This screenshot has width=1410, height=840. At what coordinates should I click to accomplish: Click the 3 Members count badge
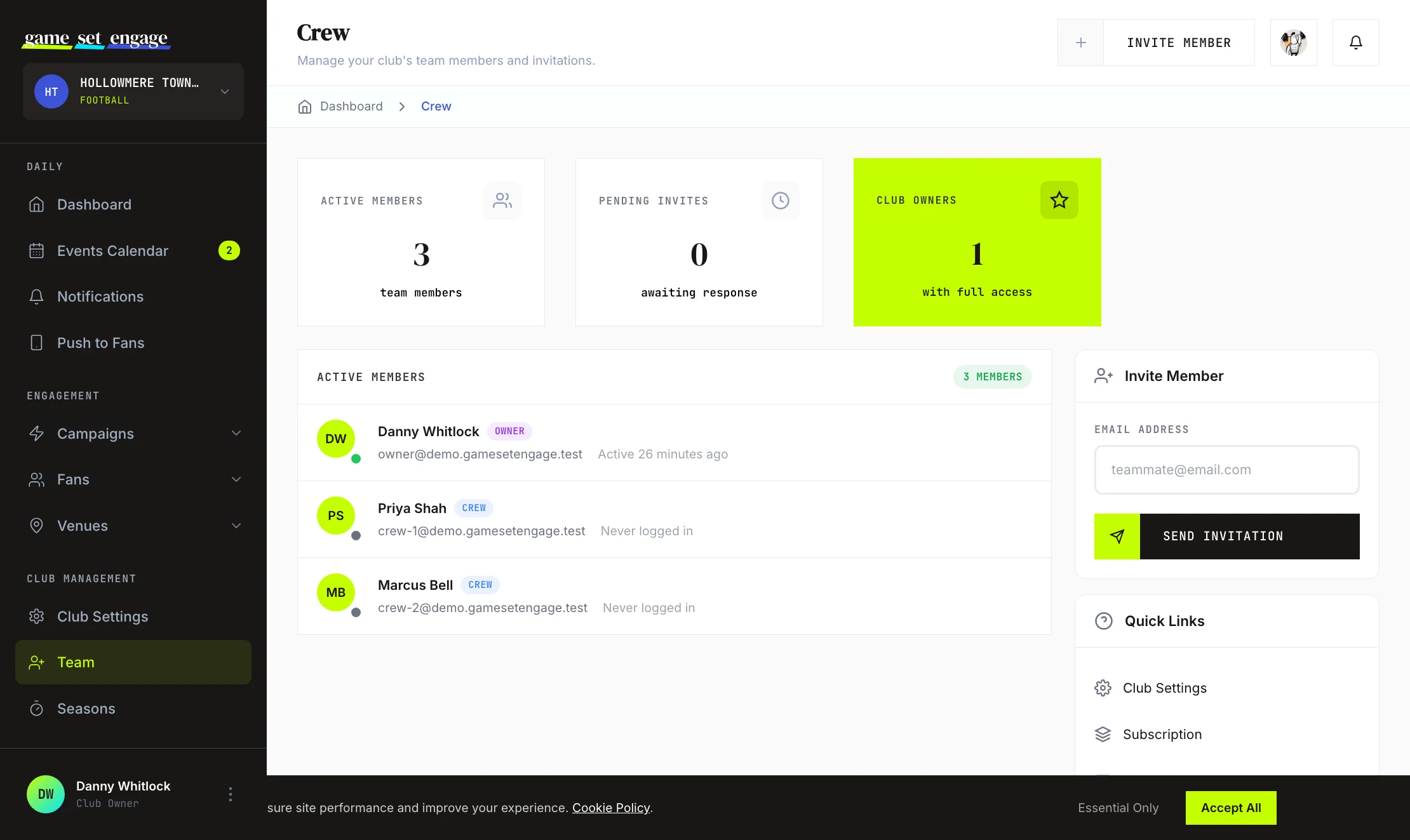993,377
